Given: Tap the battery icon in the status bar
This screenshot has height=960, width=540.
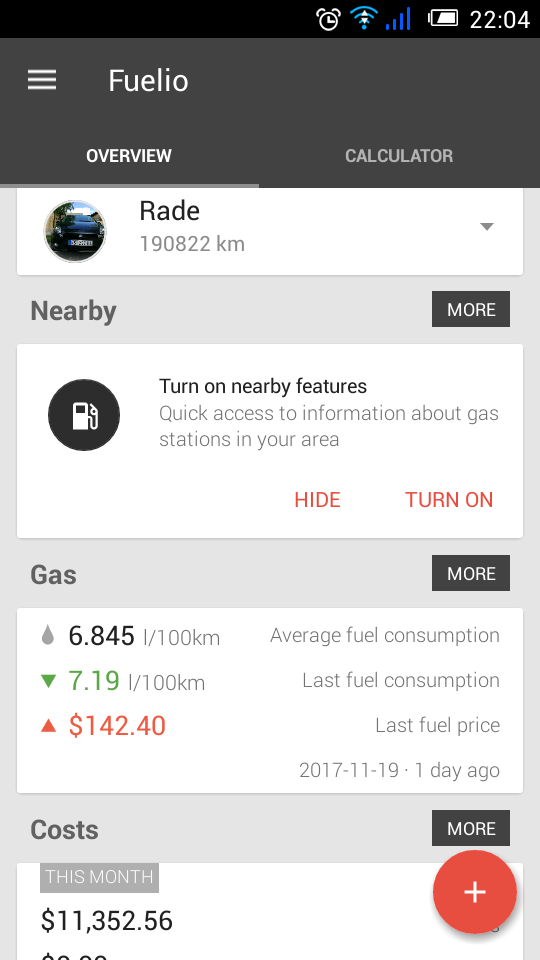Looking at the screenshot, I should [443, 18].
